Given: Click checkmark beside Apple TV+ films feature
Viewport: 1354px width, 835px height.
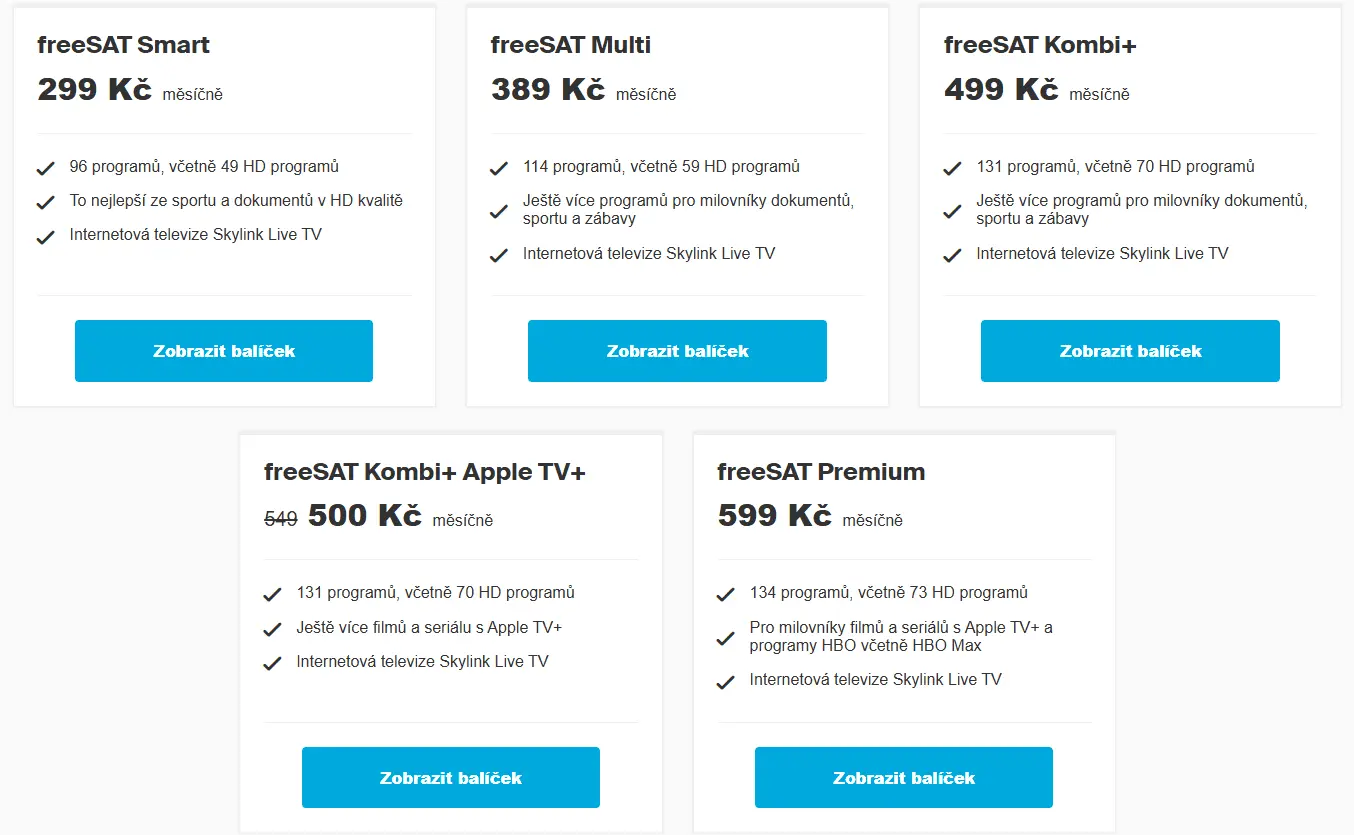Looking at the screenshot, I should tap(272, 629).
